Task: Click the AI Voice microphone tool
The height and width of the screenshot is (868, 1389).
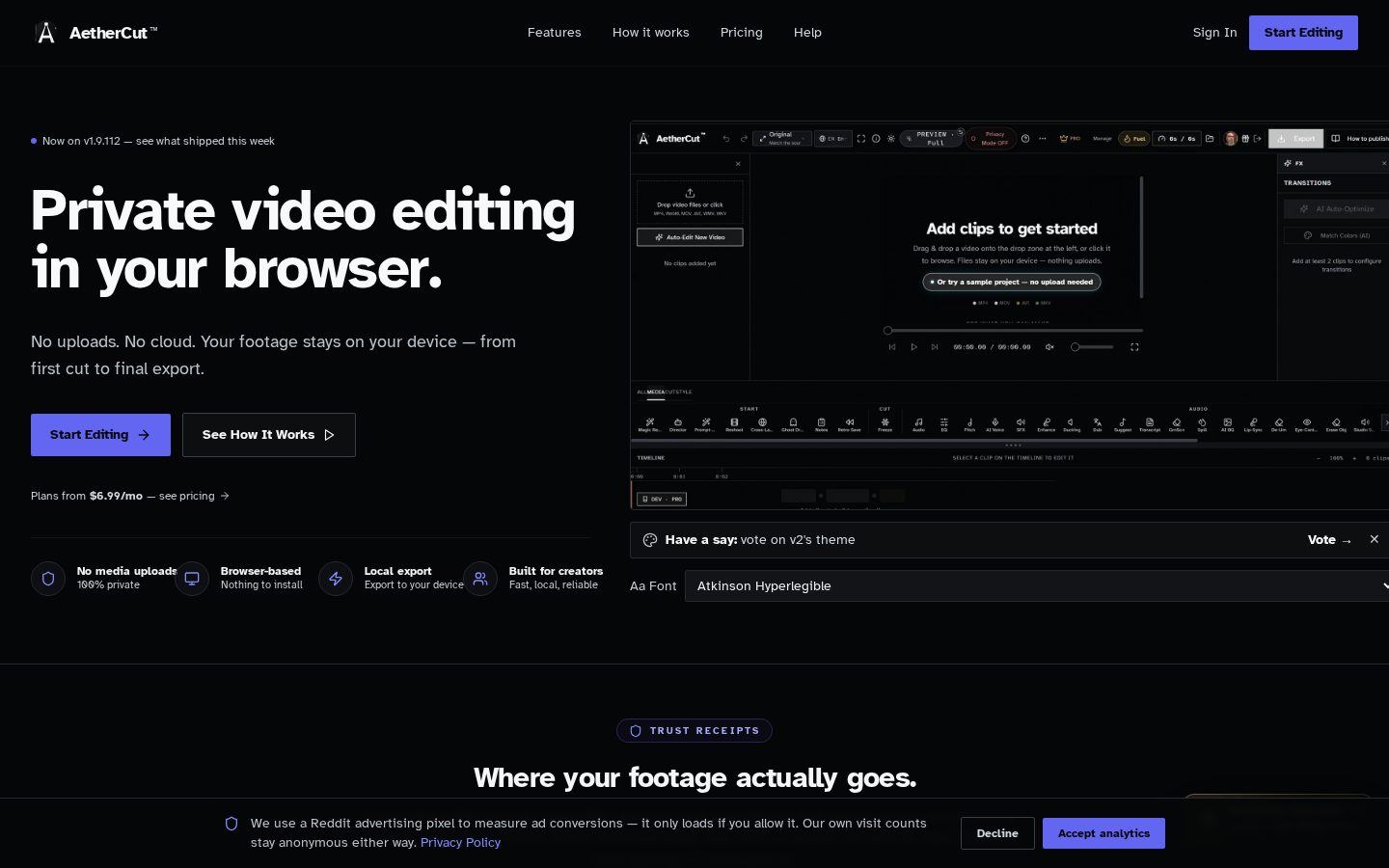Action: (994, 422)
